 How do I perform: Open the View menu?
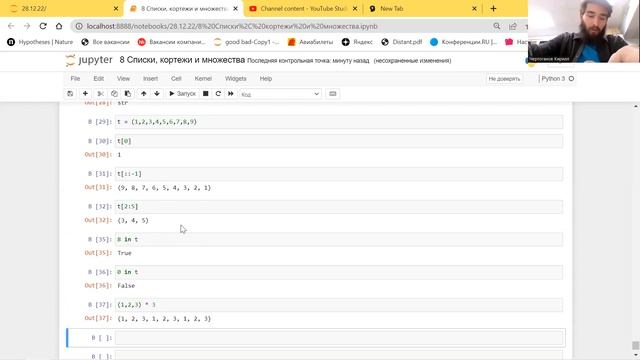pos(123,79)
